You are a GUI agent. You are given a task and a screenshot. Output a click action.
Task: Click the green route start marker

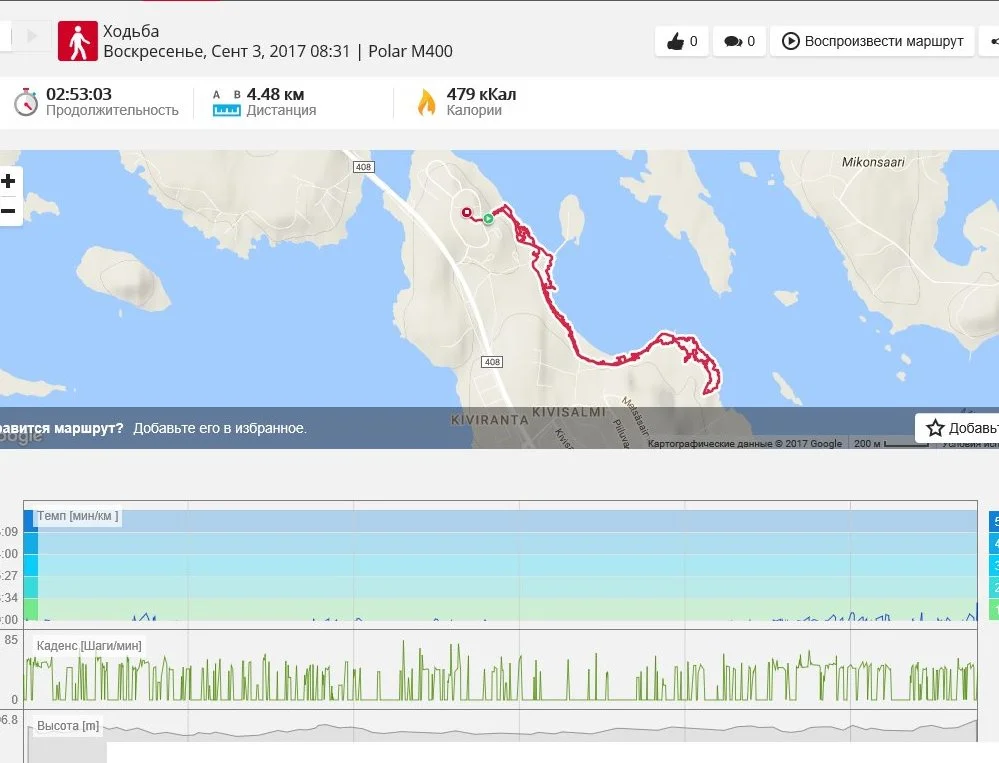(x=488, y=219)
